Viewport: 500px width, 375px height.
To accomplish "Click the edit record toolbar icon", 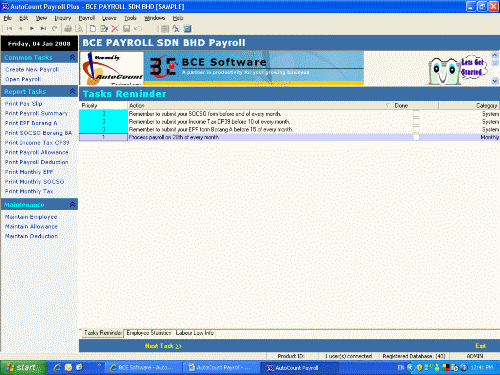I will (x=104, y=29).
